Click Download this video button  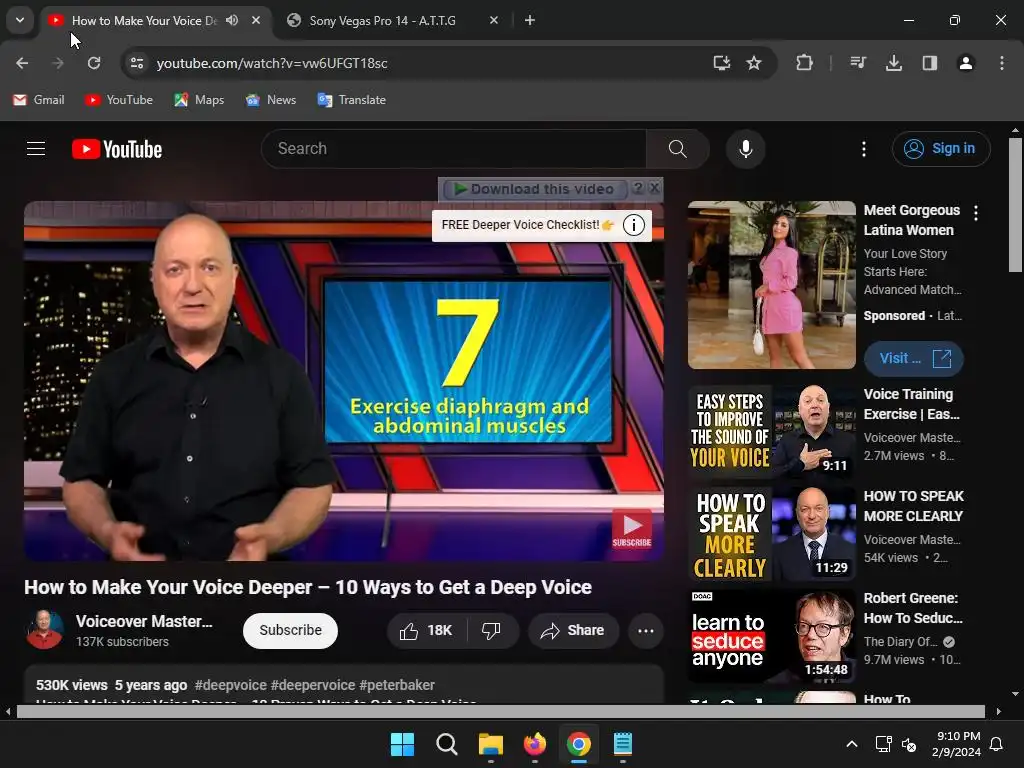[535, 189]
